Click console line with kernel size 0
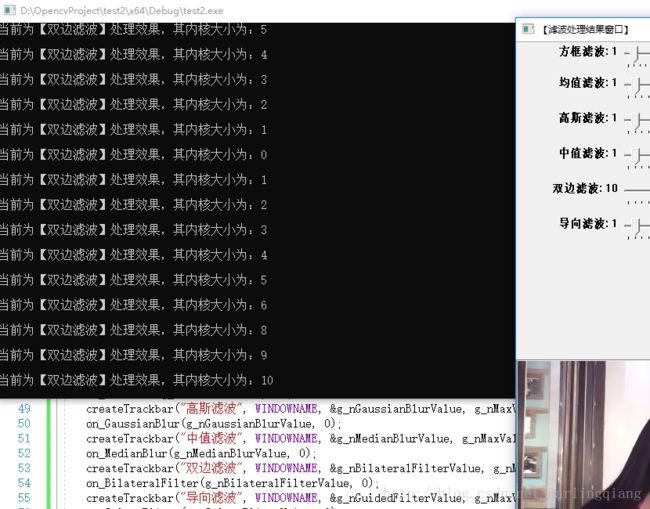This screenshot has width=650, height=509. [x=133, y=155]
